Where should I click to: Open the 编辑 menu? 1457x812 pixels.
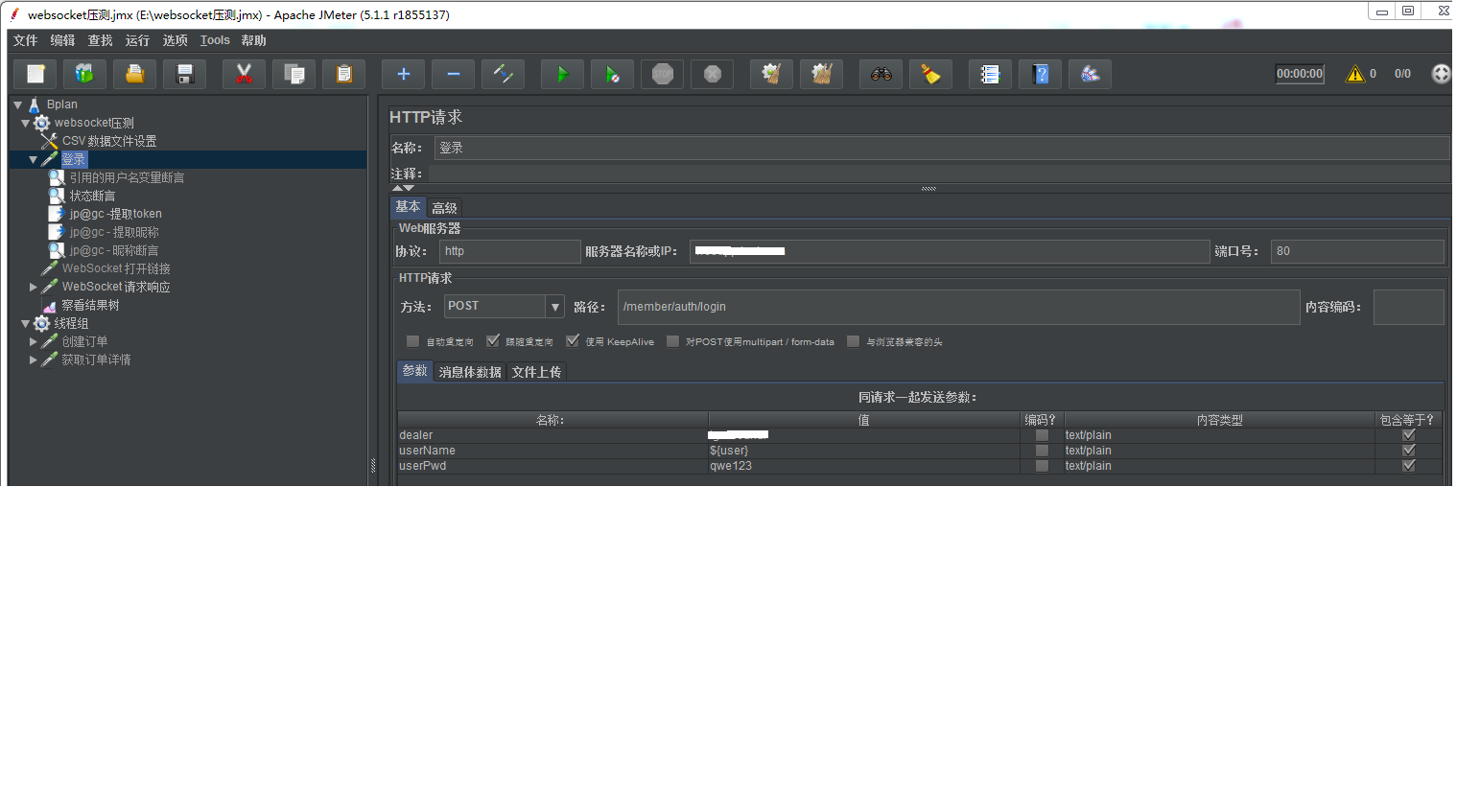click(62, 40)
